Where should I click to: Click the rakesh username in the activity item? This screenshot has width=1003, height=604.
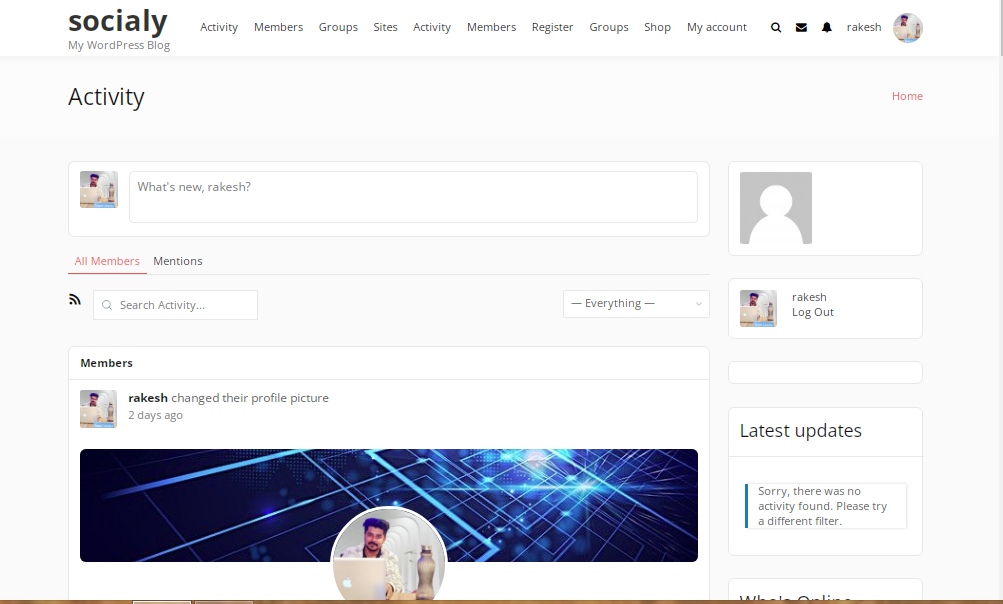[147, 397]
